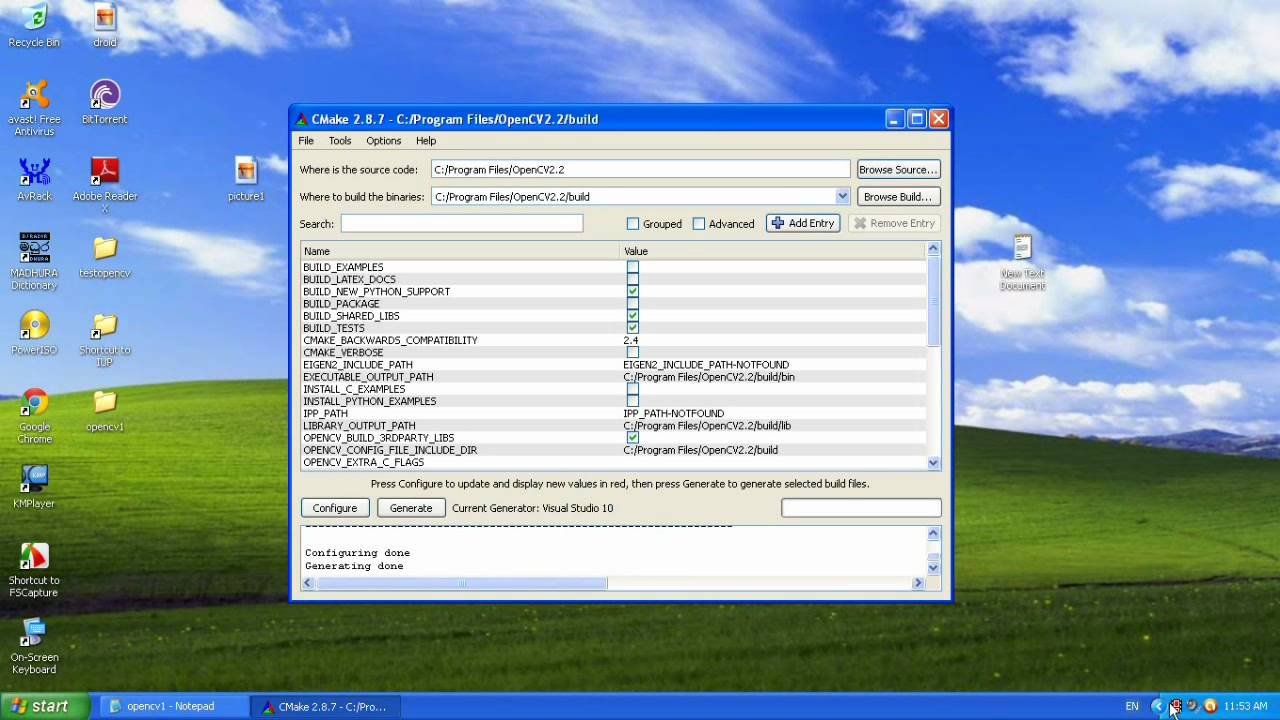Open the build binaries path dropdown

(x=842, y=197)
